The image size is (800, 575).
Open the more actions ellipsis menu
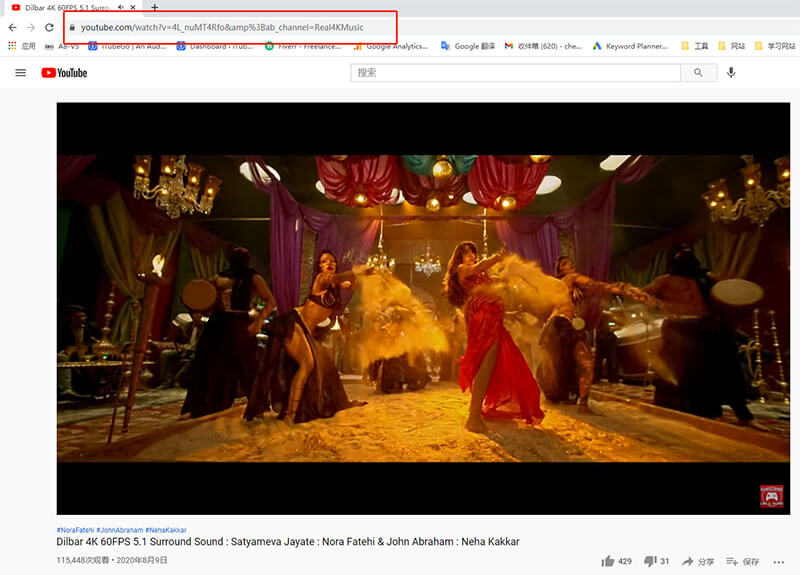click(779, 562)
